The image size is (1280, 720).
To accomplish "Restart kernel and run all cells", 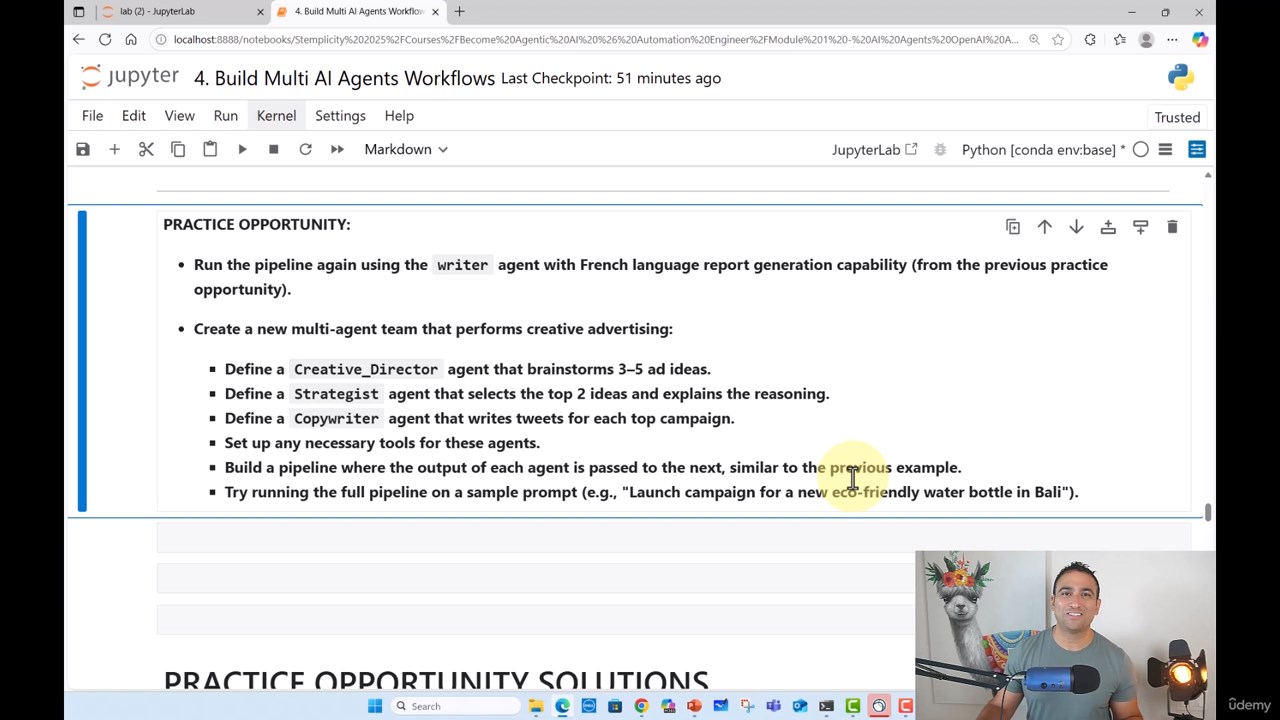I will click(337, 149).
